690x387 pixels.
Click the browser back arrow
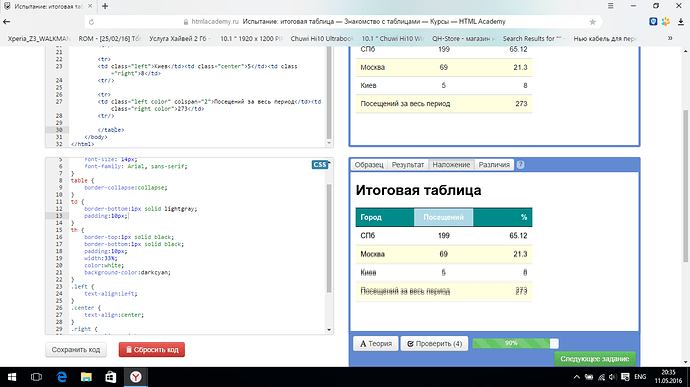pyautogui.click(x=7, y=22)
